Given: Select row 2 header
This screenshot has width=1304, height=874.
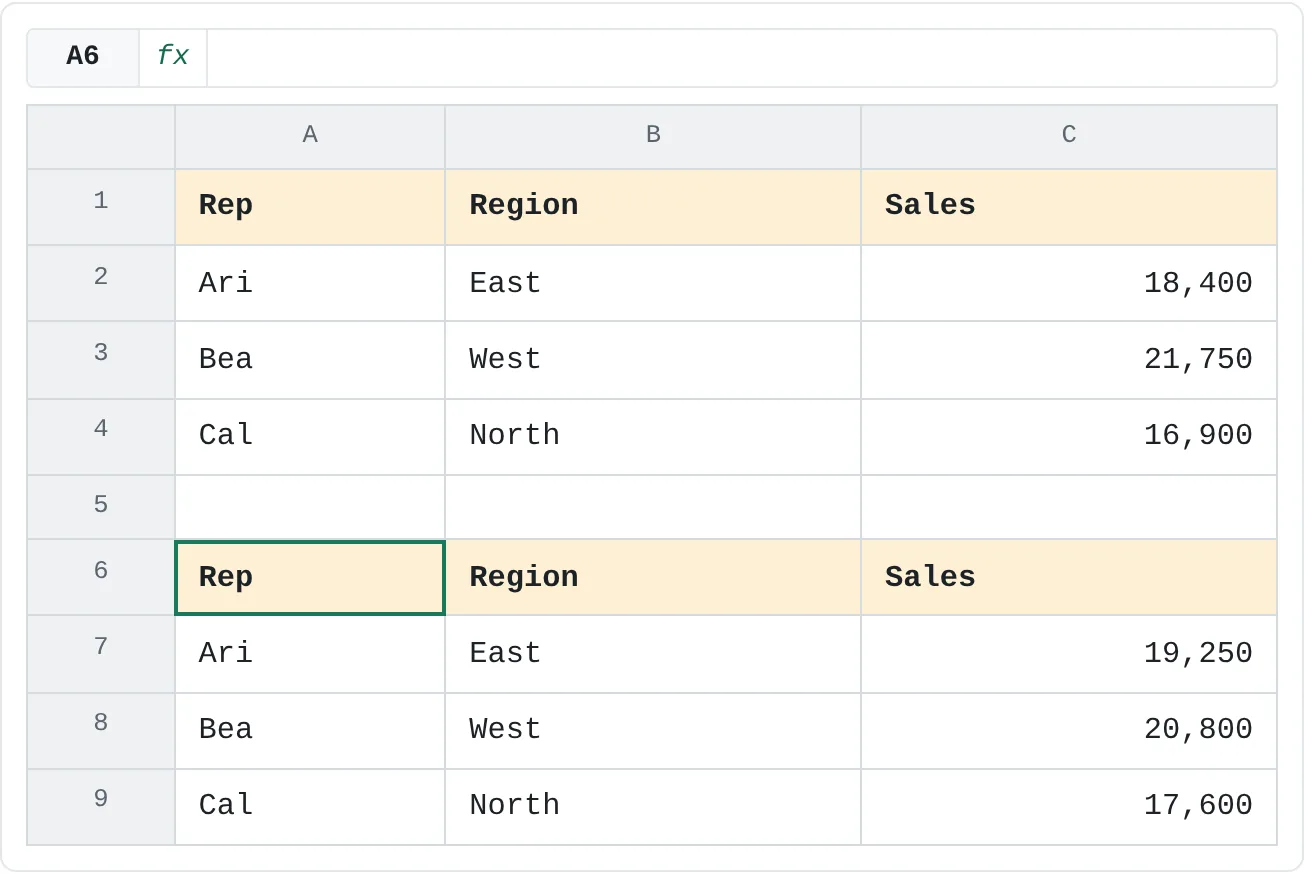Looking at the screenshot, I should [x=101, y=283].
